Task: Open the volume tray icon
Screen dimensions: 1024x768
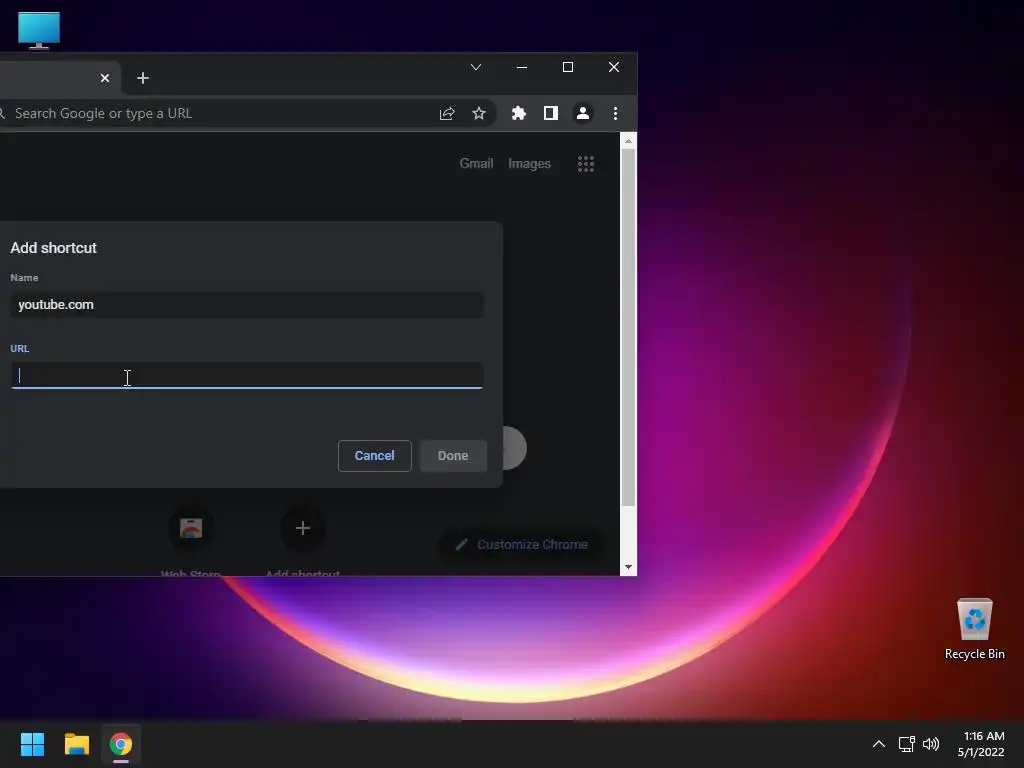Action: [x=931, y=744]
